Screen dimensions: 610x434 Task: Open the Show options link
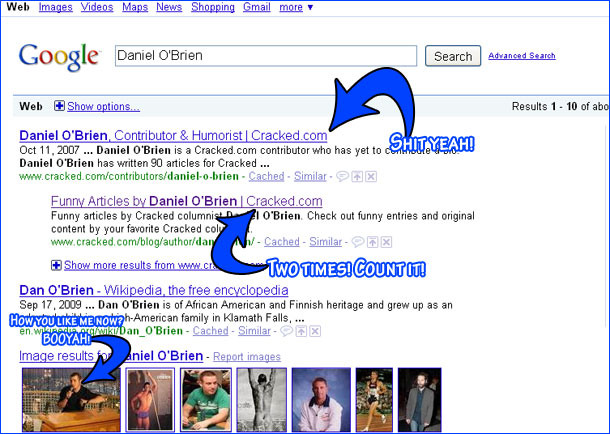coord(103,107)
